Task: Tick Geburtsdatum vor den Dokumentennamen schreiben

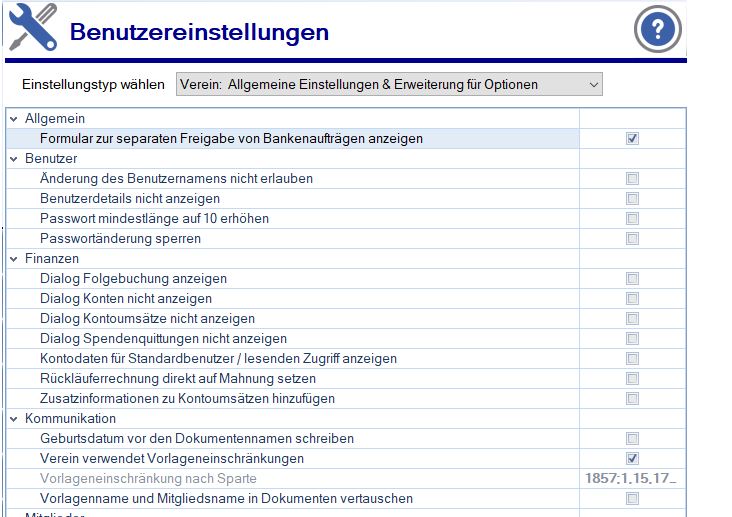Action: pos(632,439)
